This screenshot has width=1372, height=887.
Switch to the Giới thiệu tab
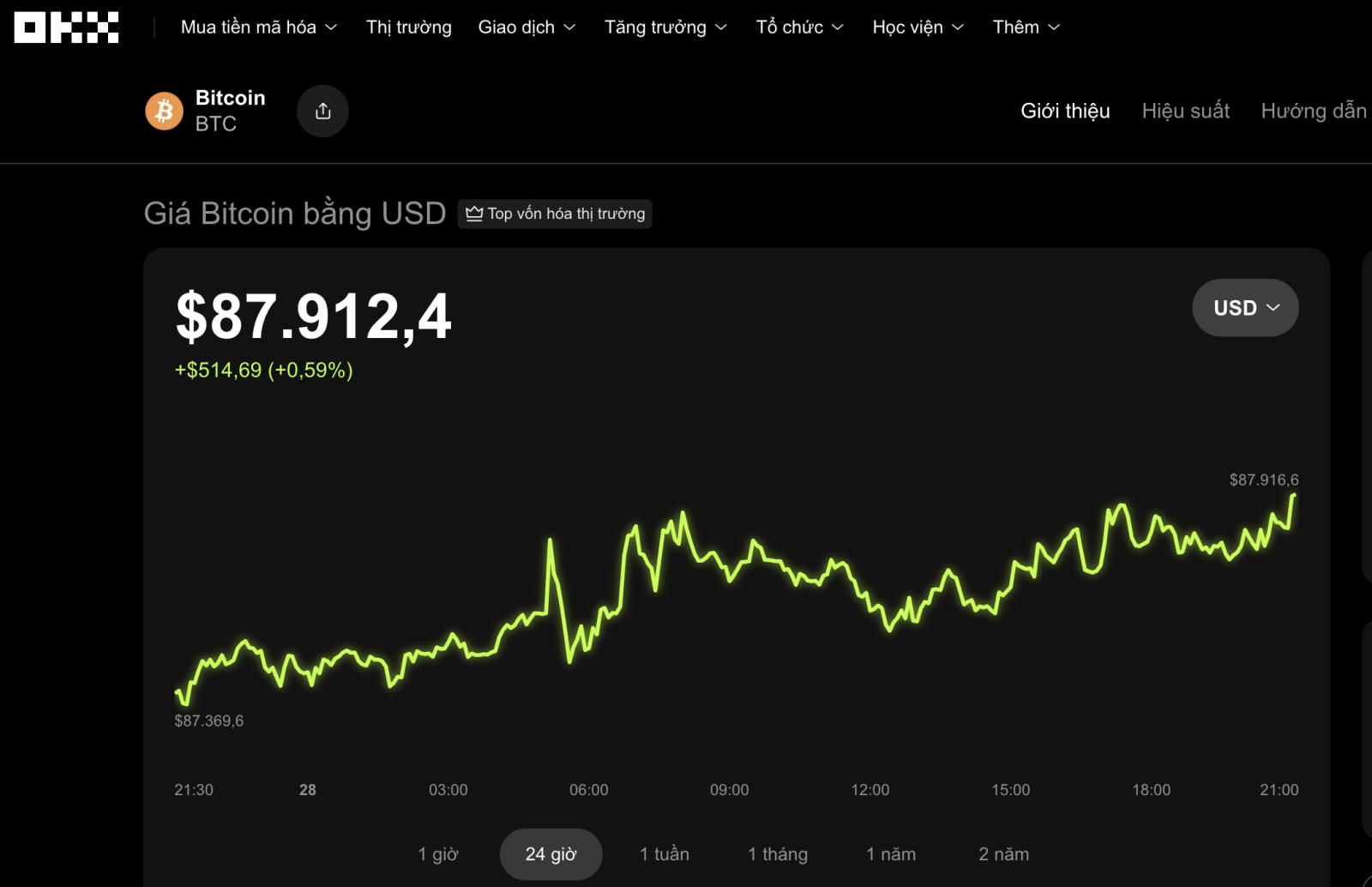click(1065, 111)
